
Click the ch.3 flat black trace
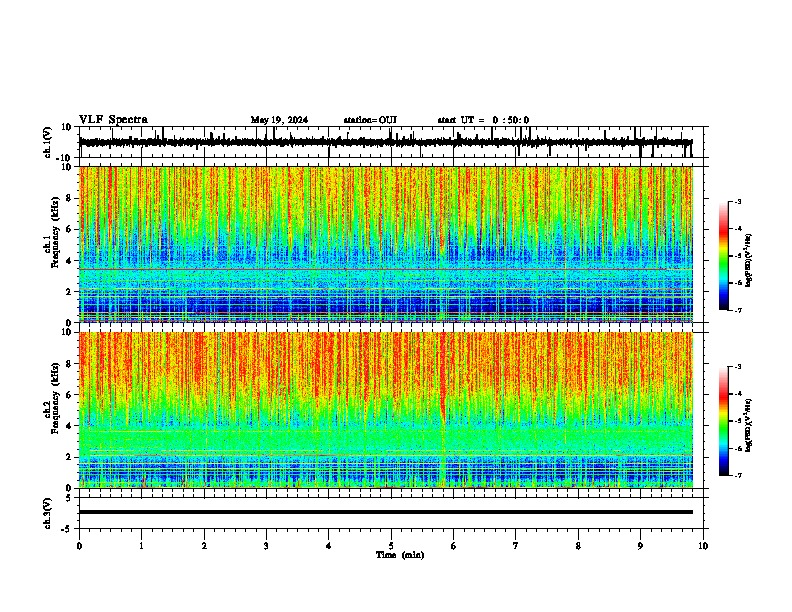(x=386, y=512)
